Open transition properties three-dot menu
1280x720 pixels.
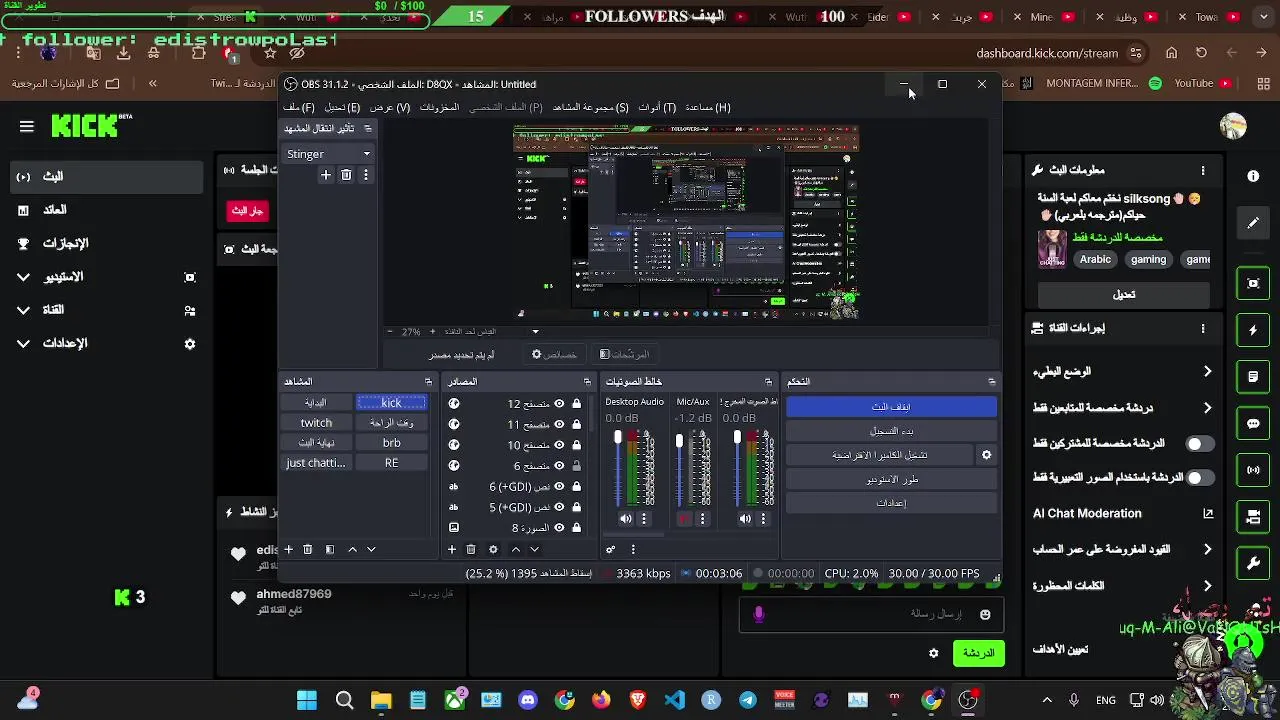point(366,175)
